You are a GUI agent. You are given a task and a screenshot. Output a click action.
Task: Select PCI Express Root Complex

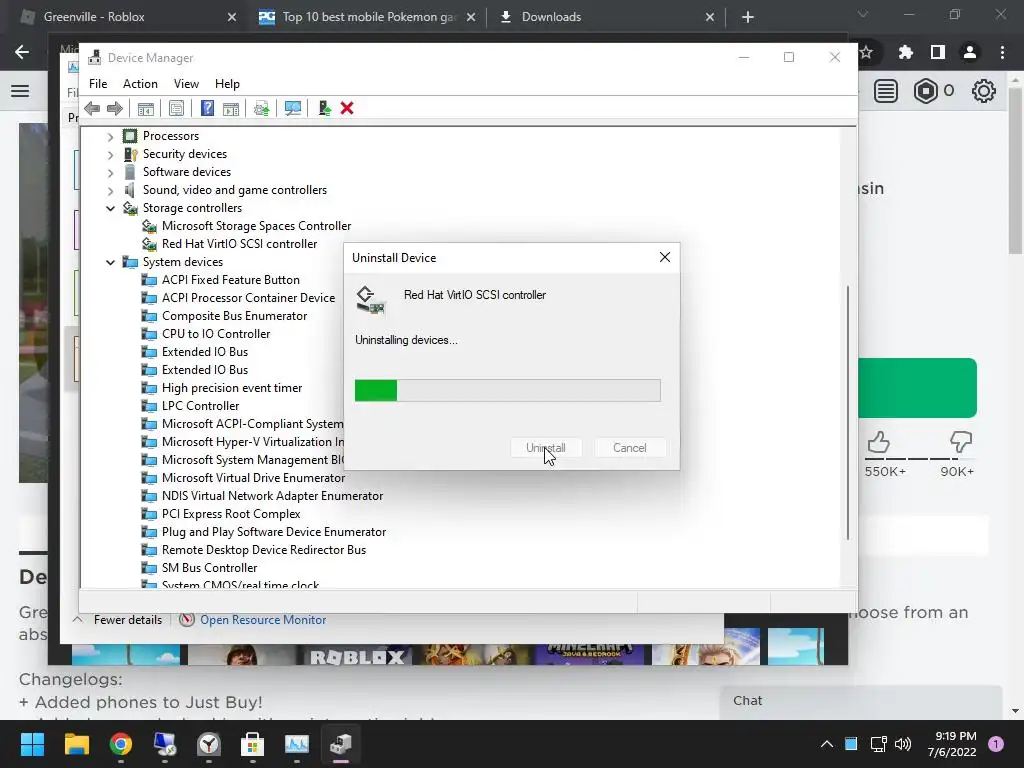point(231,514)
